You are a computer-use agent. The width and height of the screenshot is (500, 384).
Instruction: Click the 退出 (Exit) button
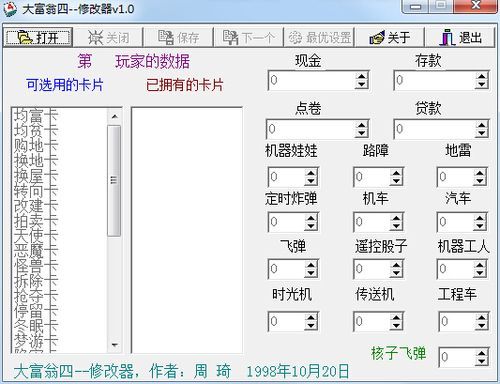pyautogui.click(x=460, y=37)
